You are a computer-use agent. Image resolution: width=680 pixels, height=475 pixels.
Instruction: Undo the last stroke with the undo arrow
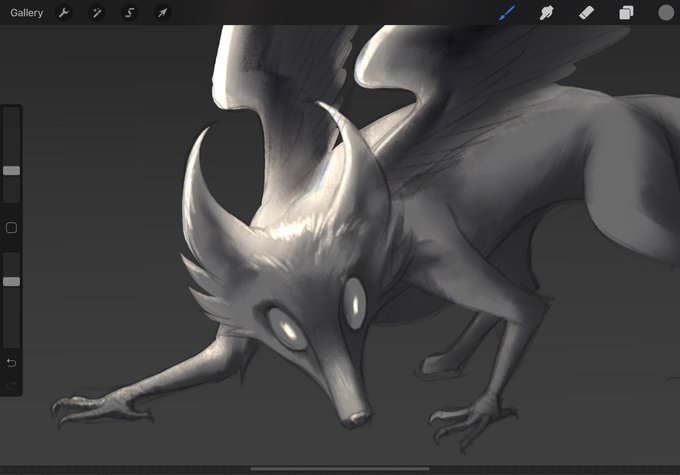11,363
